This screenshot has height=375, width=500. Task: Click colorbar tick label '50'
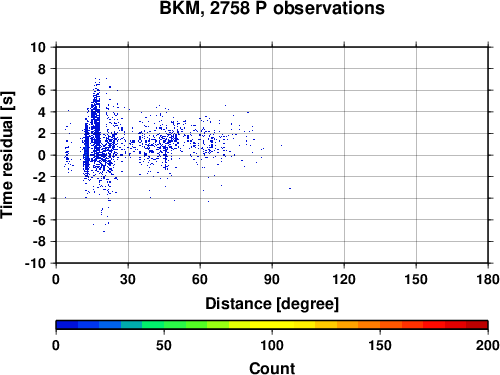(164, 345)
